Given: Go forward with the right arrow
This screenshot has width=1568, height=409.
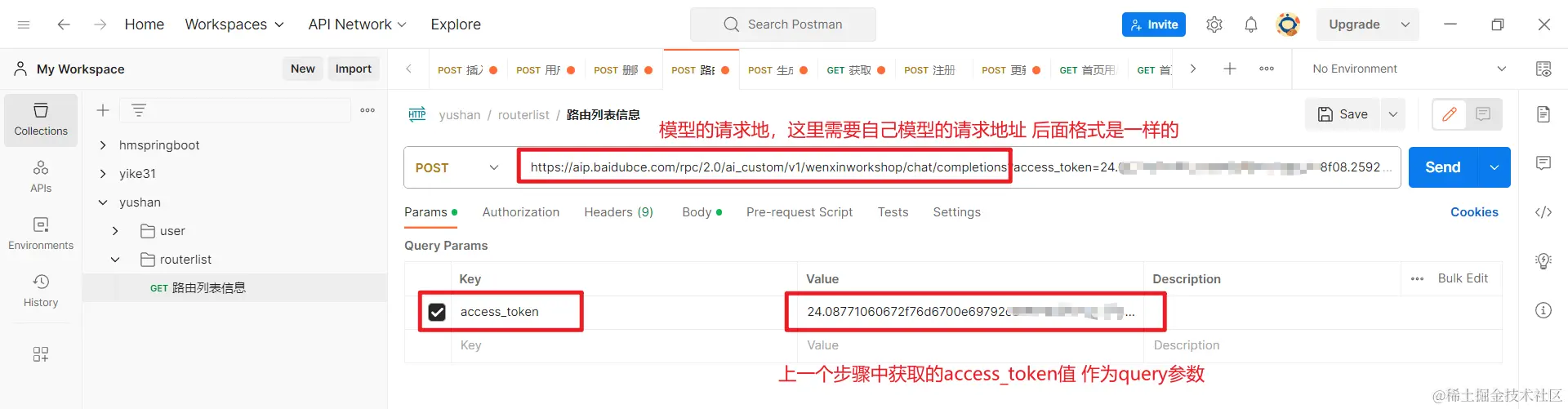Looking at the screenshot, I should [100, 24].
